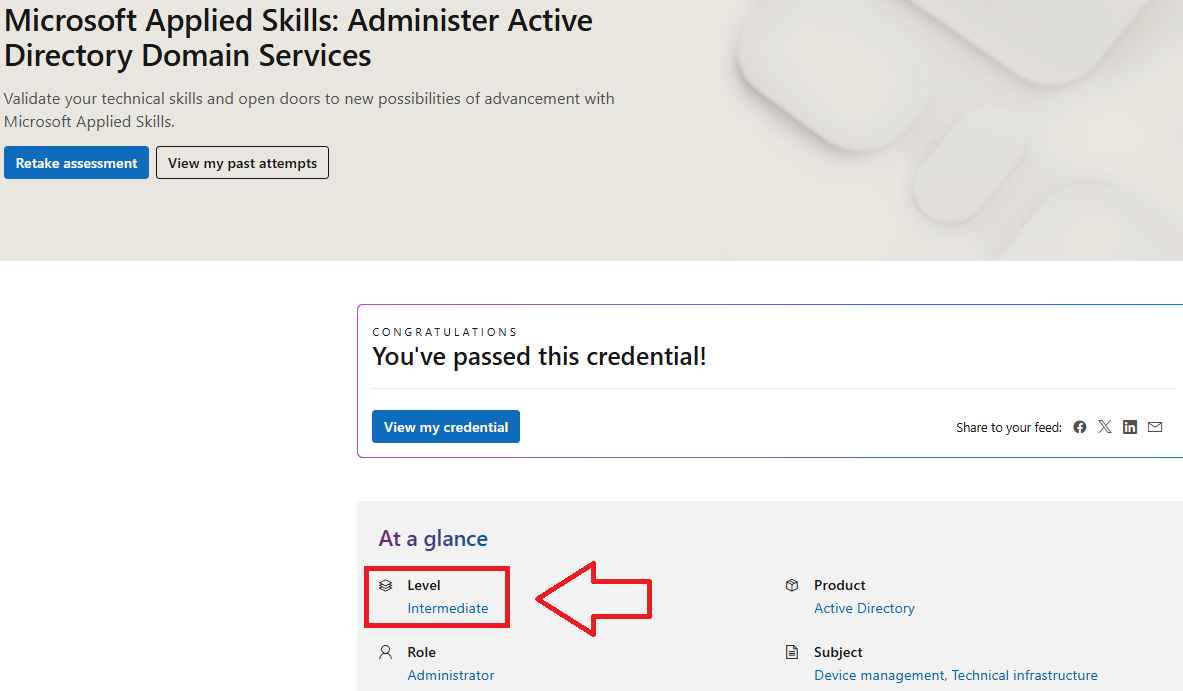Click the Retake assessment button

[76, 163]
